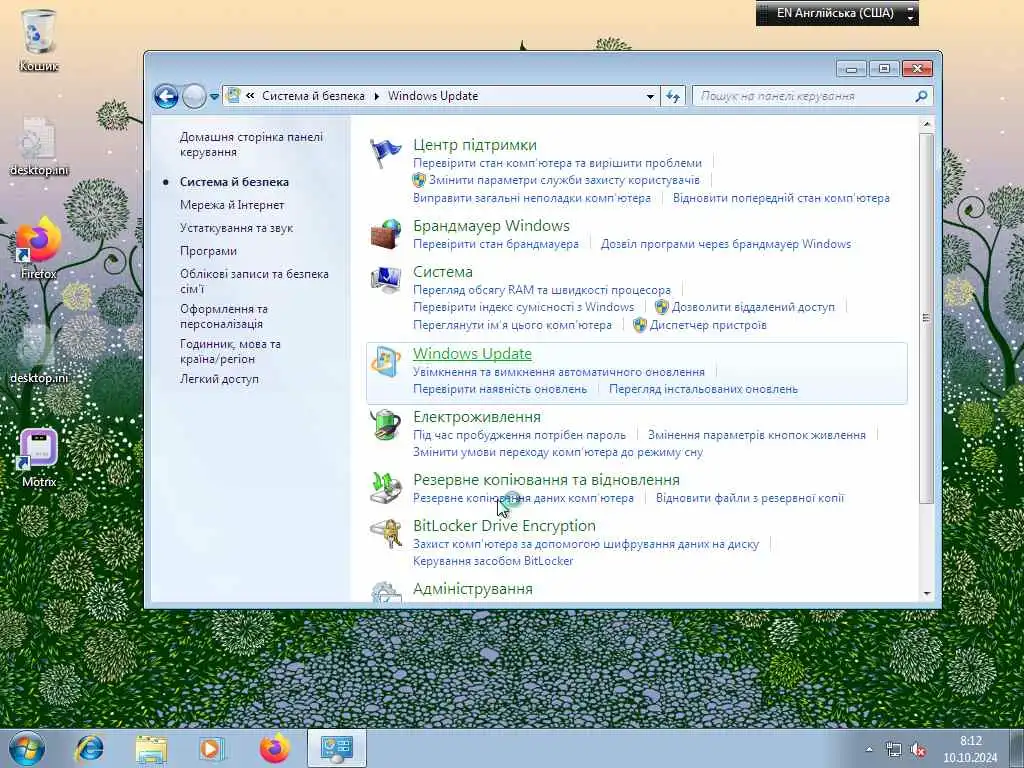Expand the arrow after Система й безпека breadcrumb
Viewport: 1024px width, 768px height.
tap(377, 96)
